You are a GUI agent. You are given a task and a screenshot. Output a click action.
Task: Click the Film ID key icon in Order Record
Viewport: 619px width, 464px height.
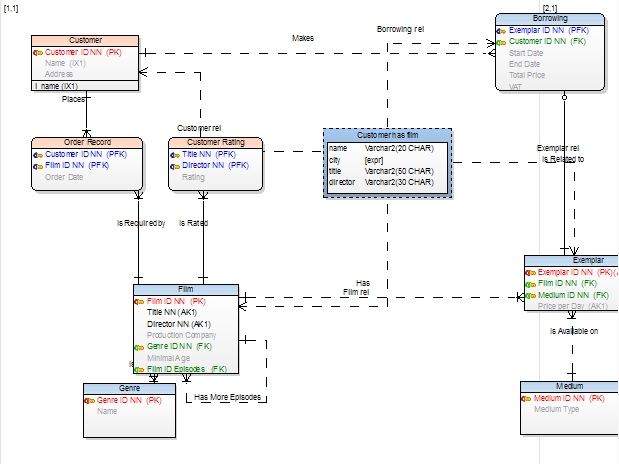pyautogui.click(x=38, y=166)
